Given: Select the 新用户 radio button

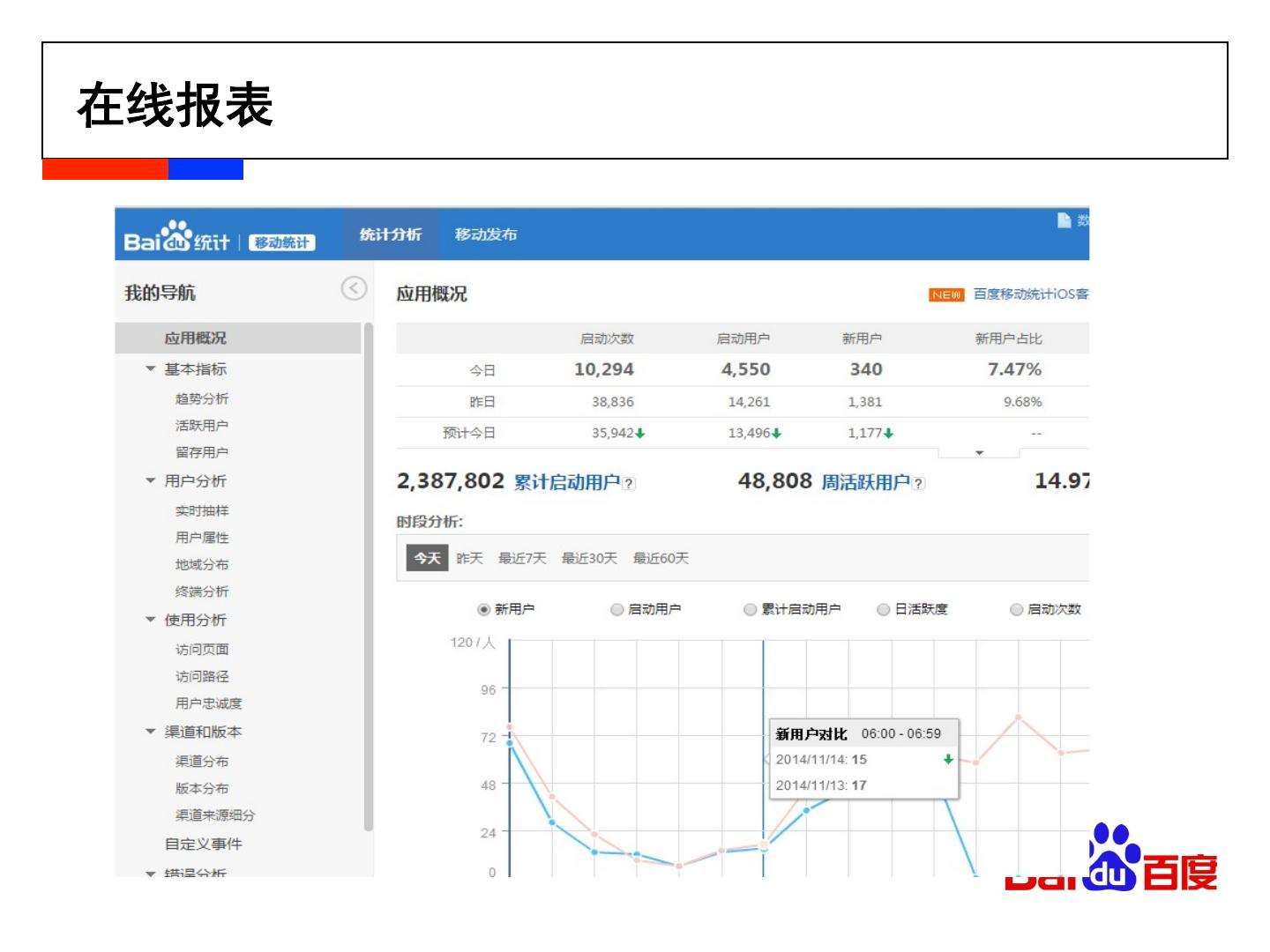Looking at the screenshot, I should (x=483, y=609).
